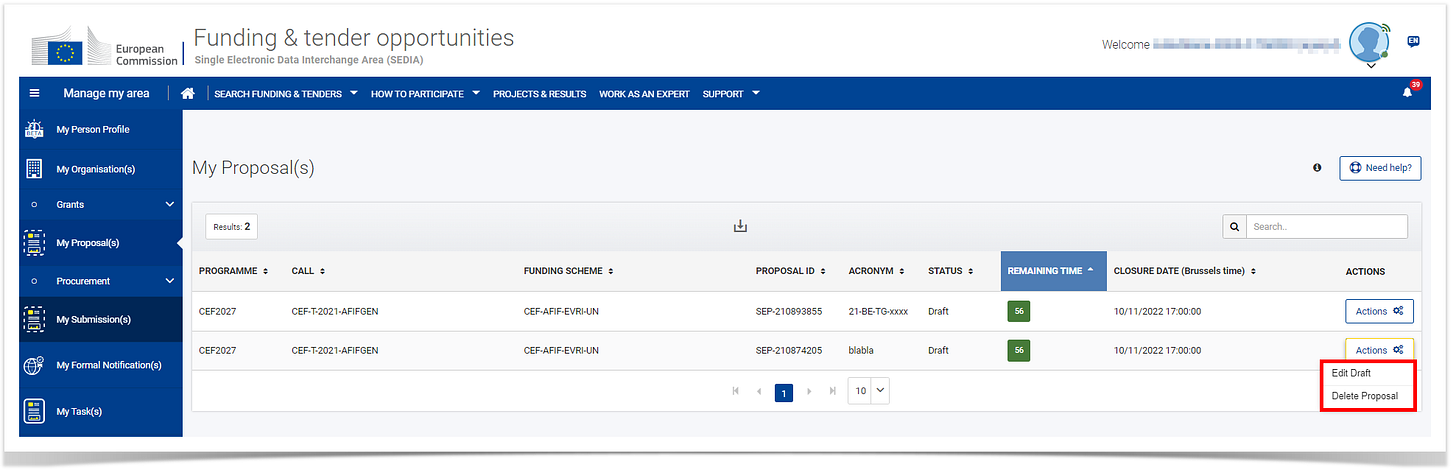The width and height of the screenshot is (1456, 473).
Task: Open My Organisation(s) link
Action: [95, 169]
